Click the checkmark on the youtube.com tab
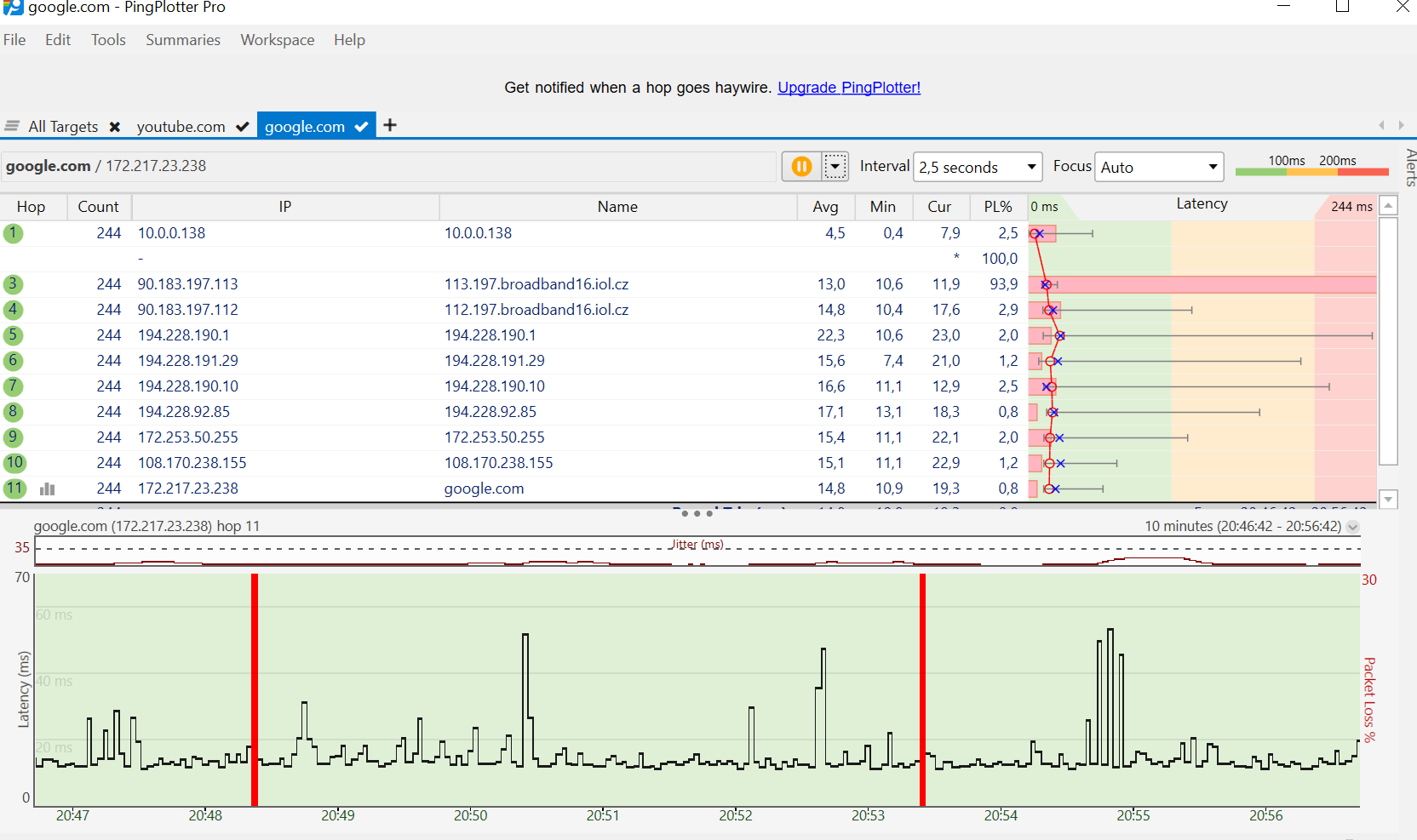Image resolution: width=1417 pixels, height=840 pixels. [x=243, y=127]
